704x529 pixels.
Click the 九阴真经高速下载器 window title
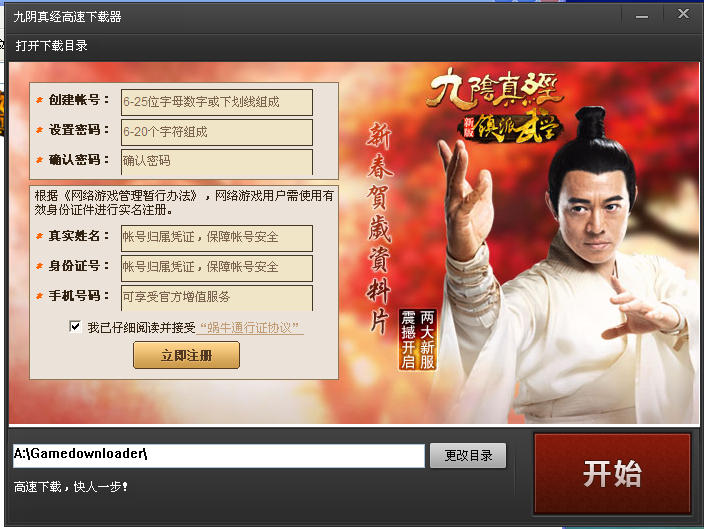[x=67, y=17]
